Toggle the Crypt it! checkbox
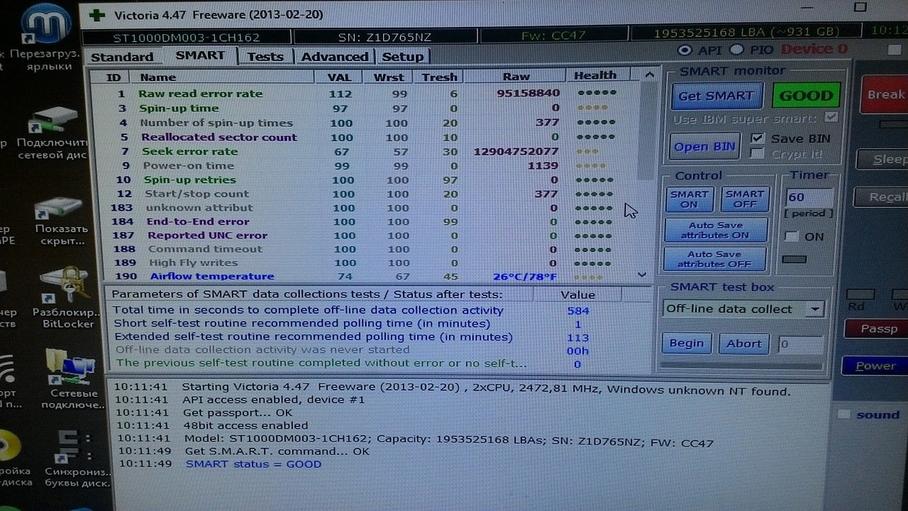This screenshot has height=511, width=908. 757,154
